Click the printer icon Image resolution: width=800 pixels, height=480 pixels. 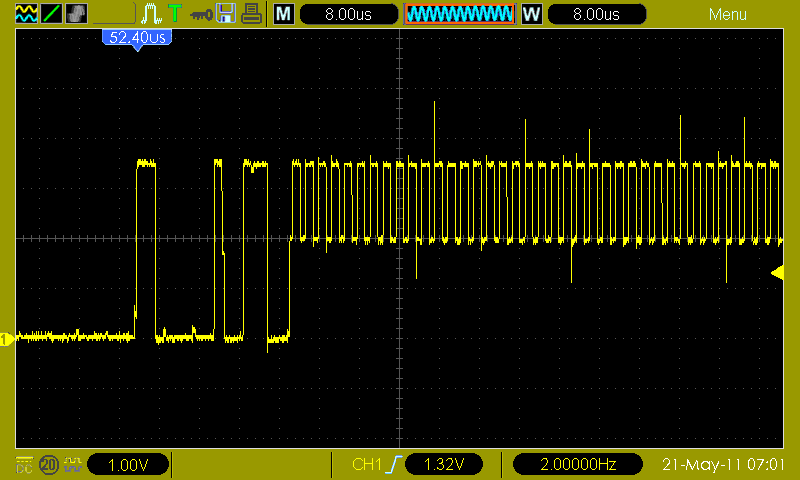click(x=252, y=14)
